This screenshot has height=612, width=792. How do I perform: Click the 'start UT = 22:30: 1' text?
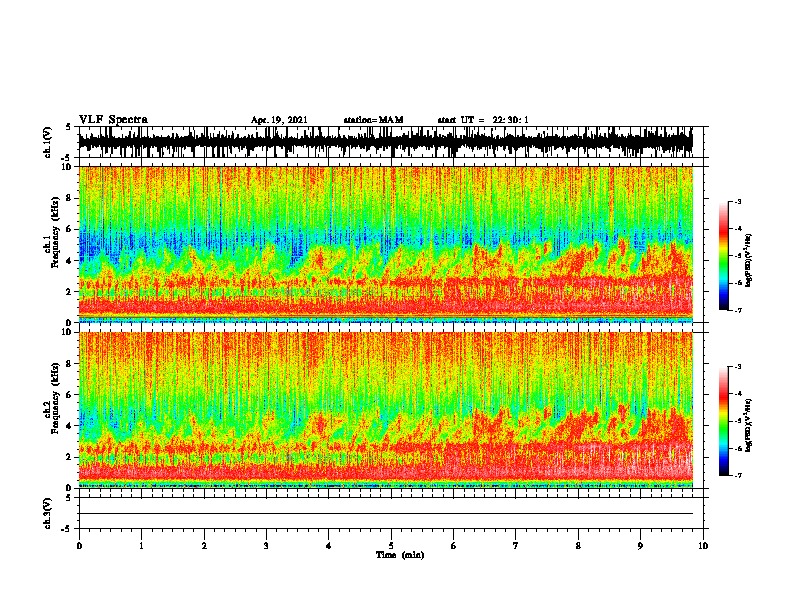483,120
